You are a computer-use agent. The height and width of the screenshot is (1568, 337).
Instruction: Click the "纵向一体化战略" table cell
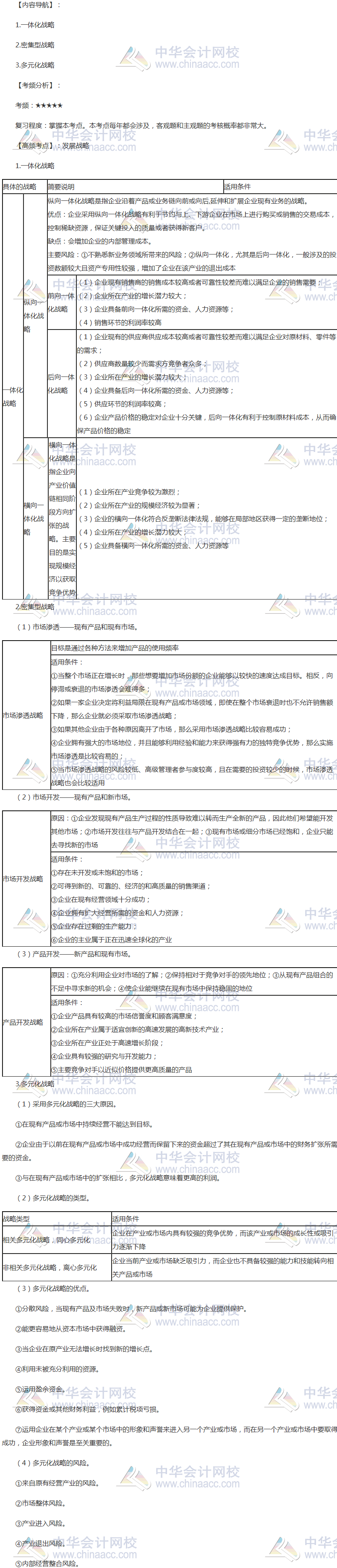click(x=34, y=316)
